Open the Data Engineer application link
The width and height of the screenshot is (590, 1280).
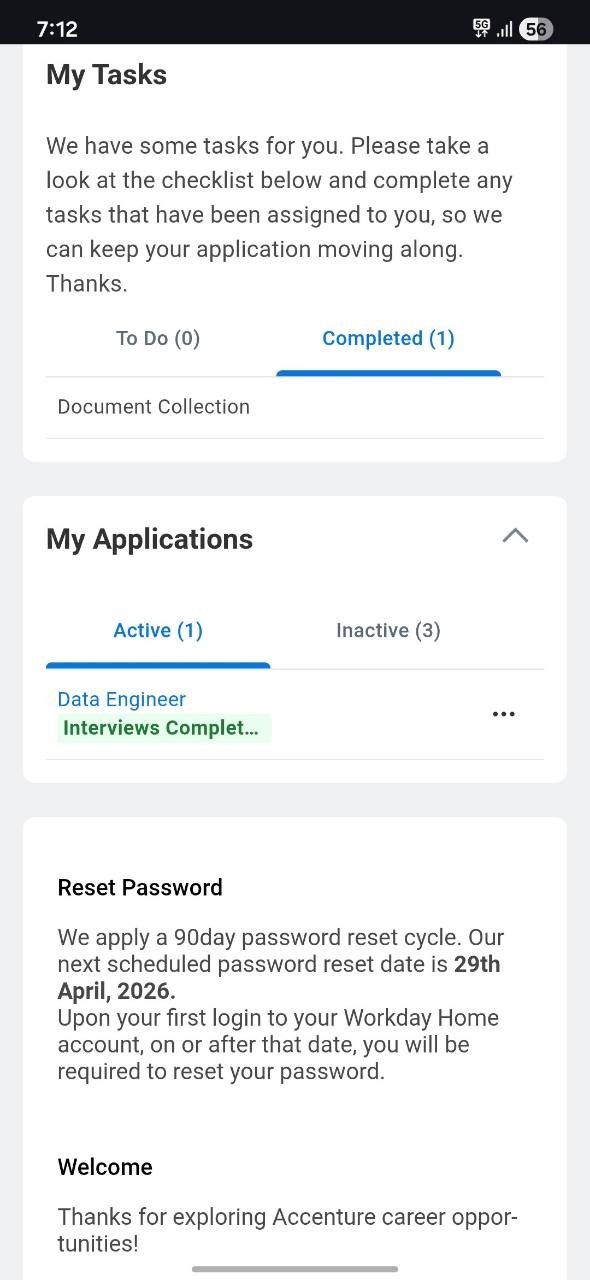(122, 700)
